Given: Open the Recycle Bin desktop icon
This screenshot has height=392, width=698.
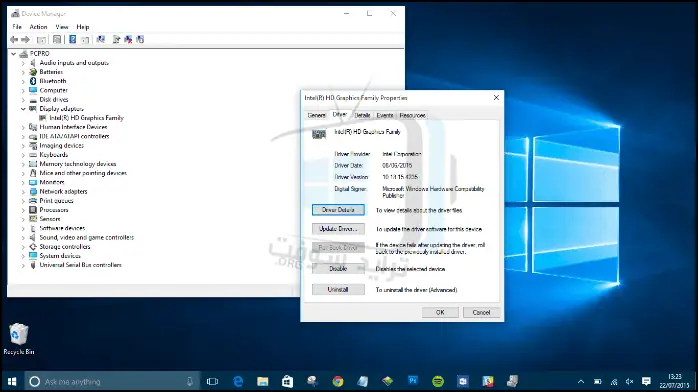Looking at the screenshot, I should tap(19, 339).
